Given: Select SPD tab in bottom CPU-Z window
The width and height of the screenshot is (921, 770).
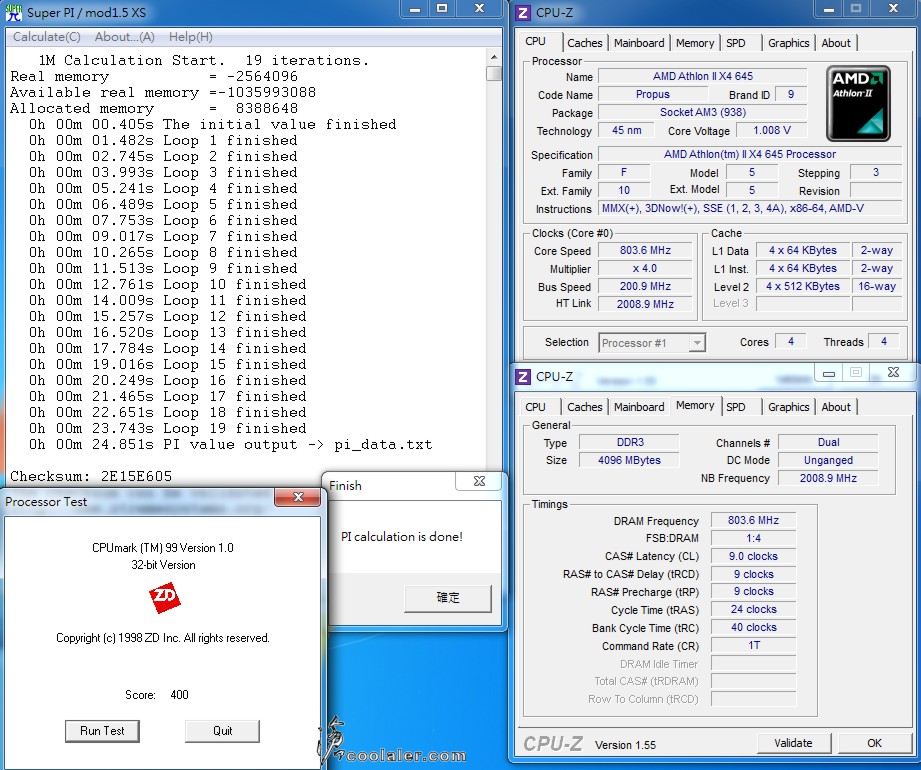Looking at the screenshot, I should pyautogui.click(x=735, y=407).
